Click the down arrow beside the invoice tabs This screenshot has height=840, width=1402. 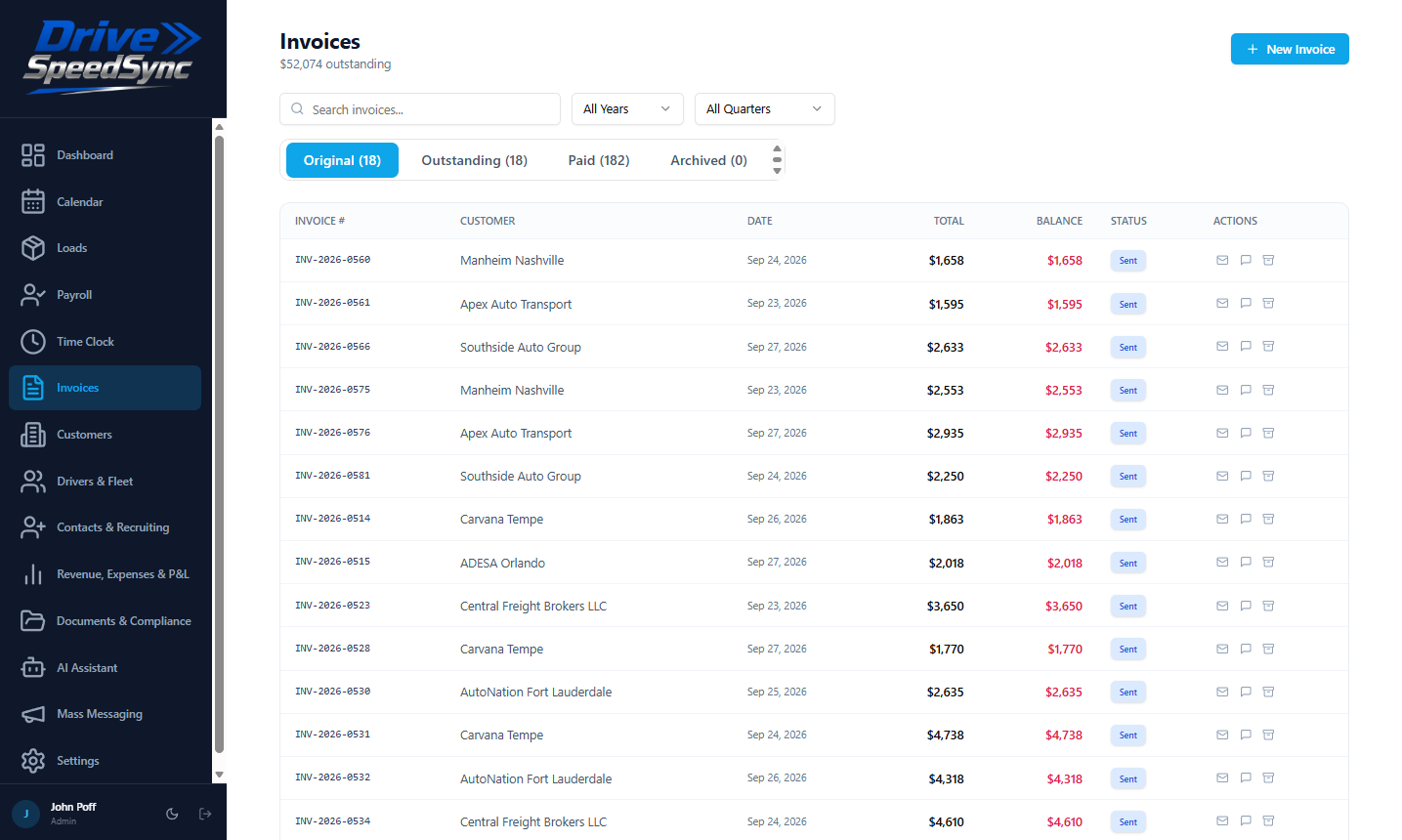click(777, 171)
